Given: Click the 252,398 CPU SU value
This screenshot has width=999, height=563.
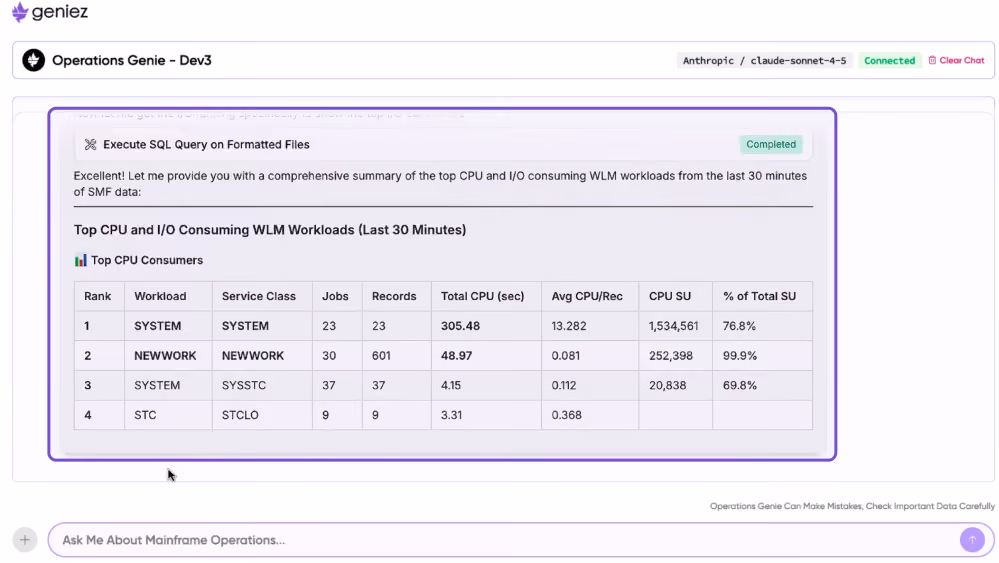Looking at the screenshot, I should pyautogui.click(x=671, y=355).
